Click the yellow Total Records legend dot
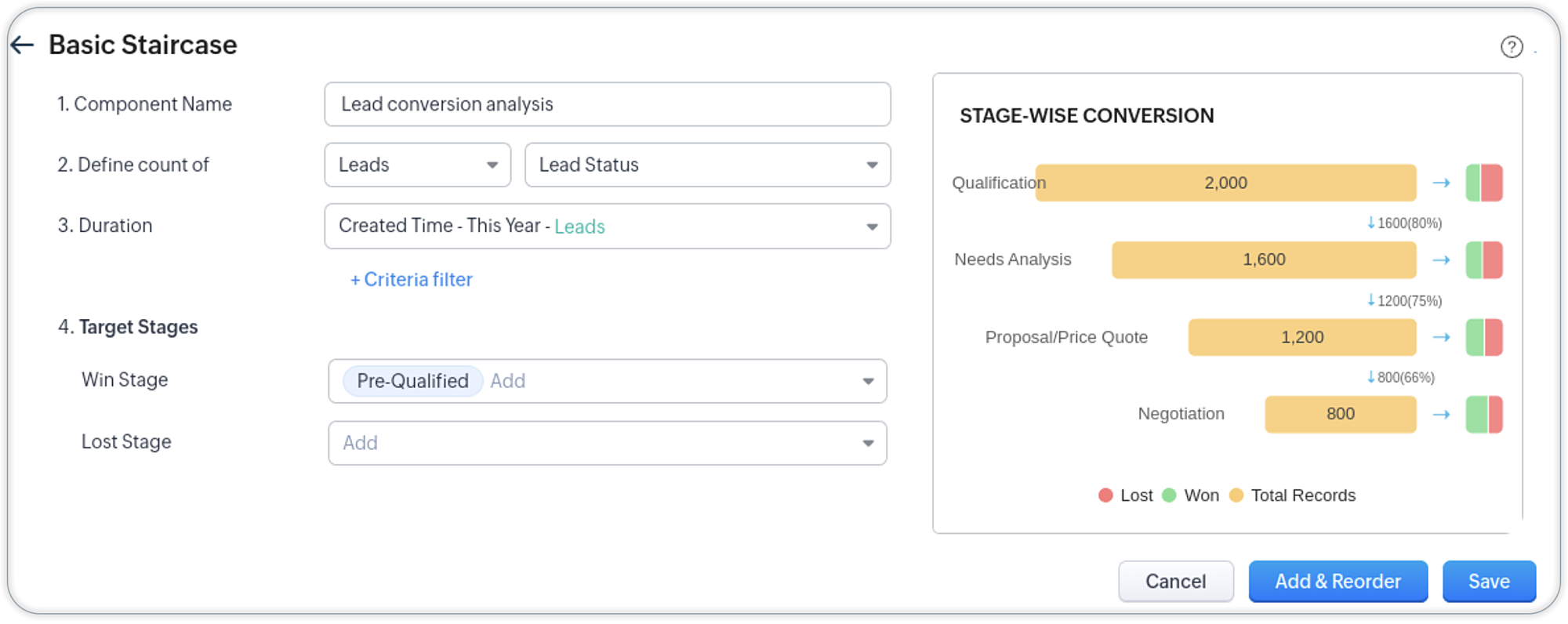The image size is (1568, 624). tap(1236, 495)
